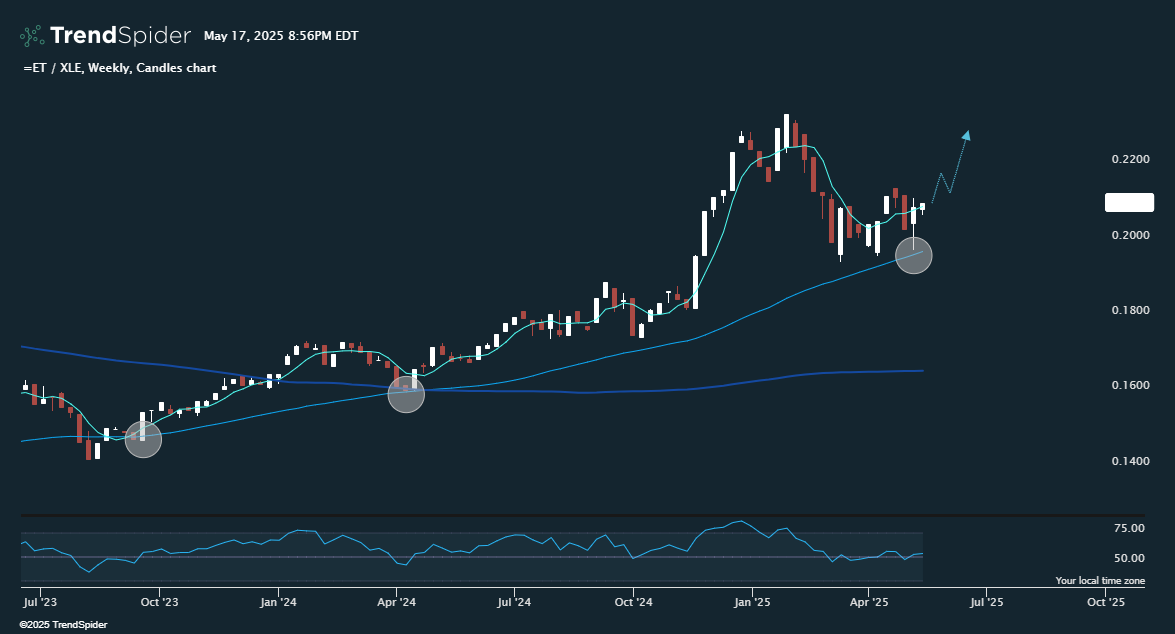Click the Your local time zone label
The height and width of the screenshot is (634, 1175).
1100,580
